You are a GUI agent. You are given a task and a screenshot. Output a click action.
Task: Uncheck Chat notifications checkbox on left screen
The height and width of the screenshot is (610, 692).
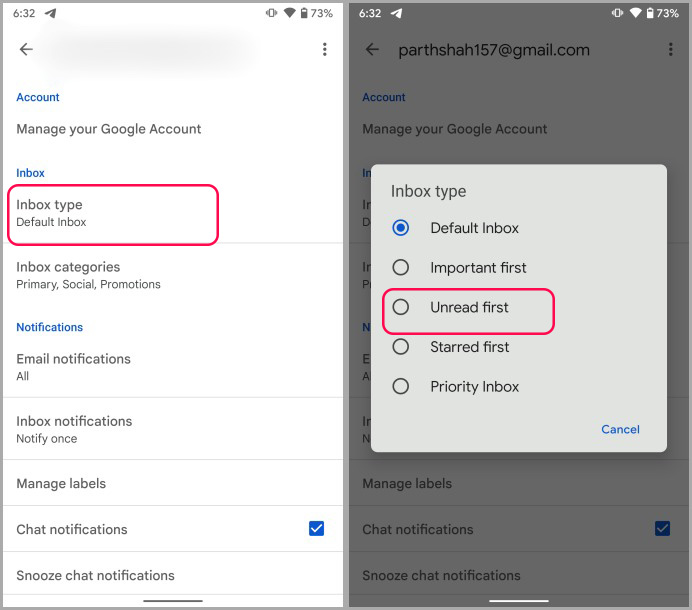(x=316, y=528)
